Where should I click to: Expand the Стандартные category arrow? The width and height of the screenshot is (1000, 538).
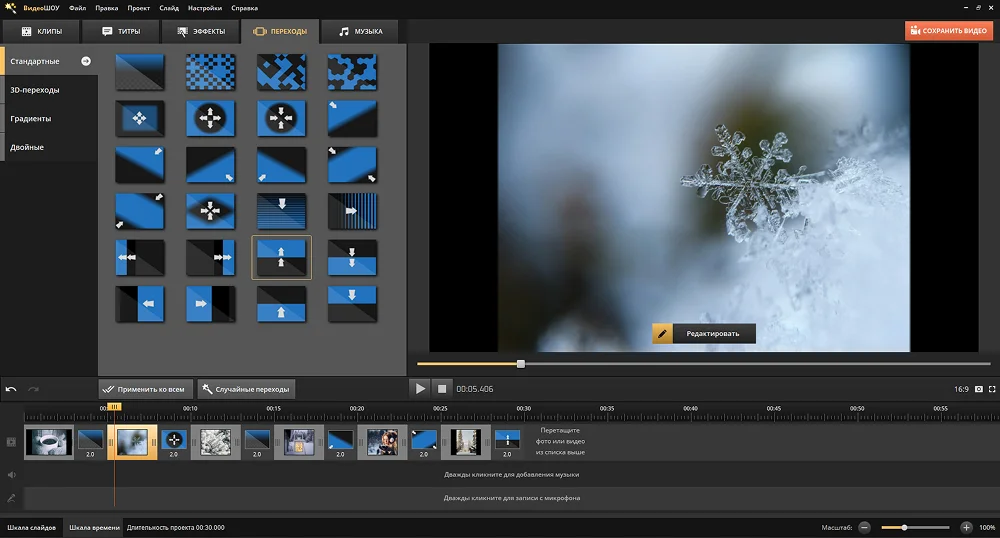pyautogui.click(x=86, y=61)
